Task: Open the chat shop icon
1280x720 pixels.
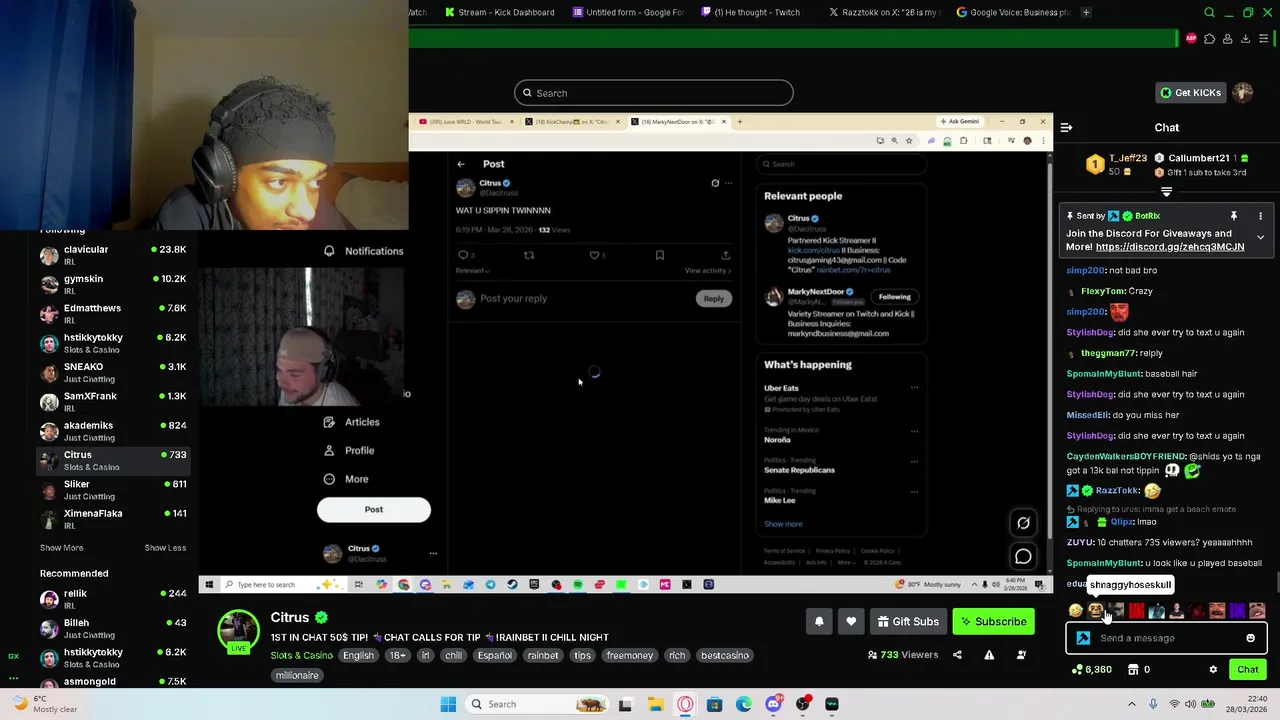Action: point(1133,670)
